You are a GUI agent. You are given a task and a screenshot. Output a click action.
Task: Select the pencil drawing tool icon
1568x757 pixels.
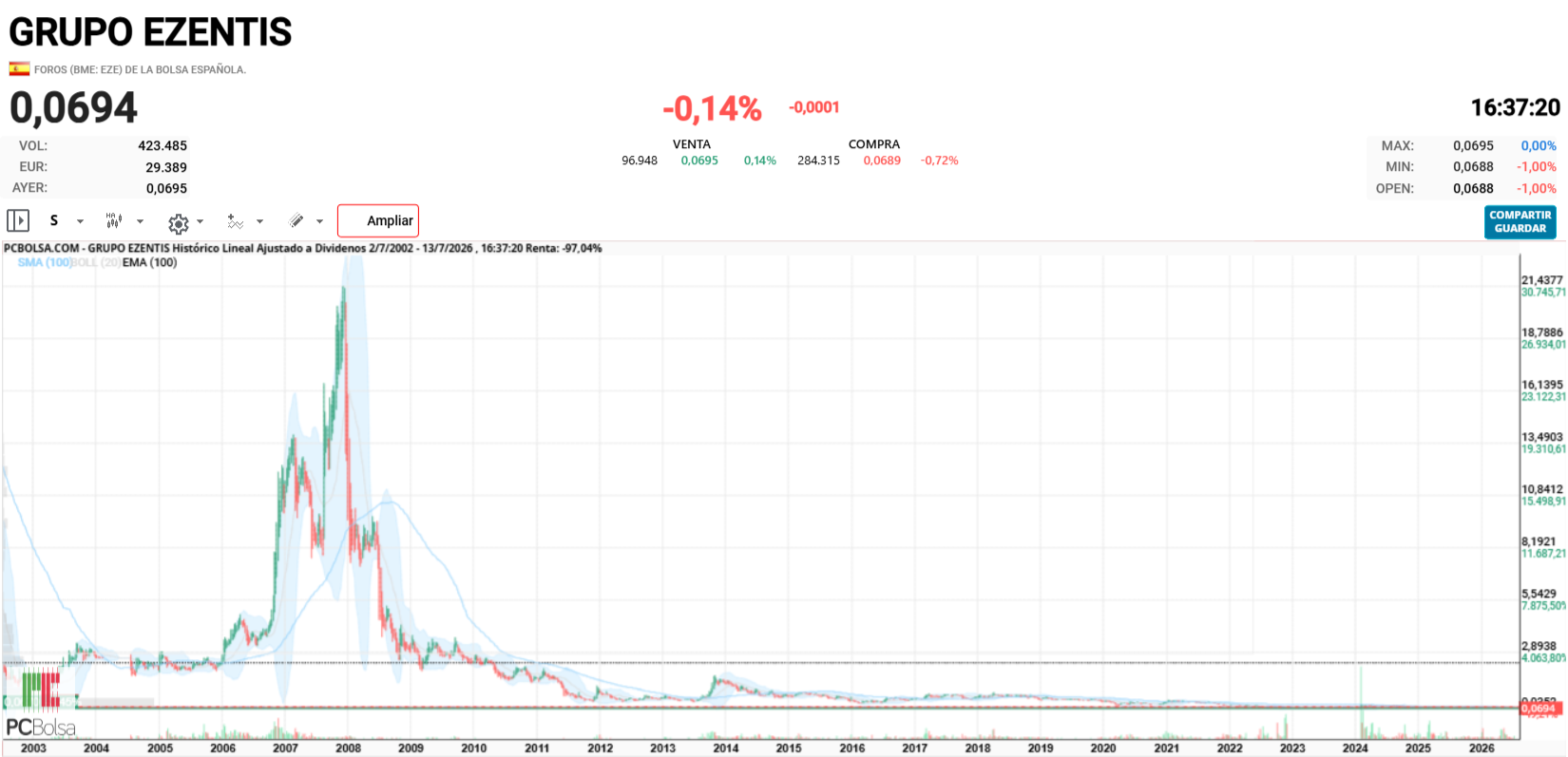click(296, 220)
